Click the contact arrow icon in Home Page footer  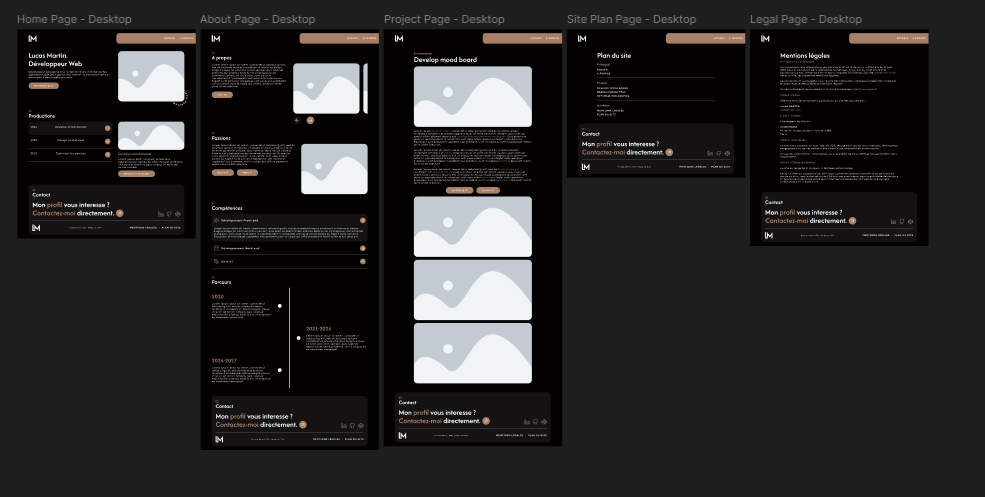(120, 213)
